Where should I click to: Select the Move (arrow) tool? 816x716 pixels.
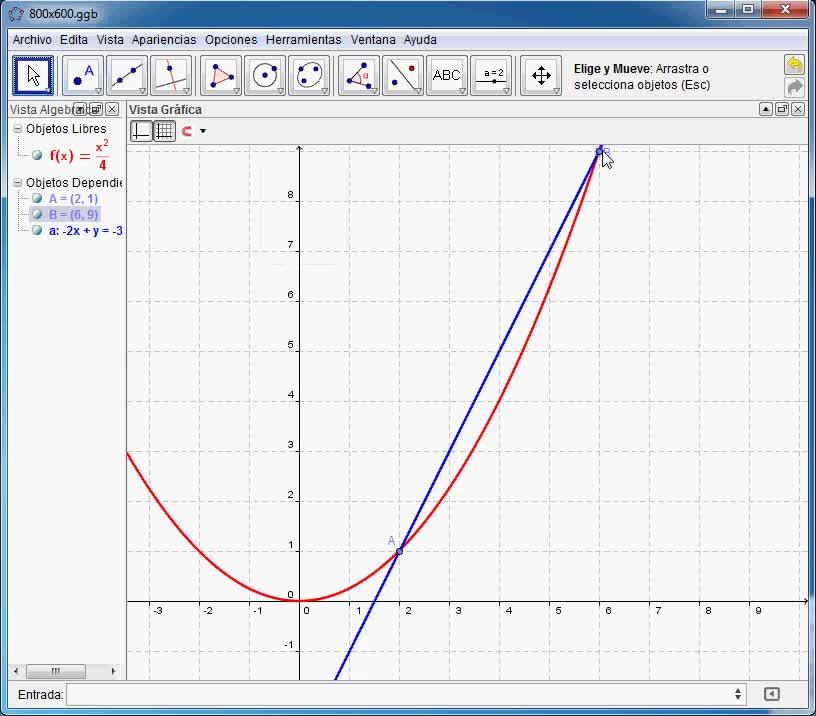pos(34,75)
